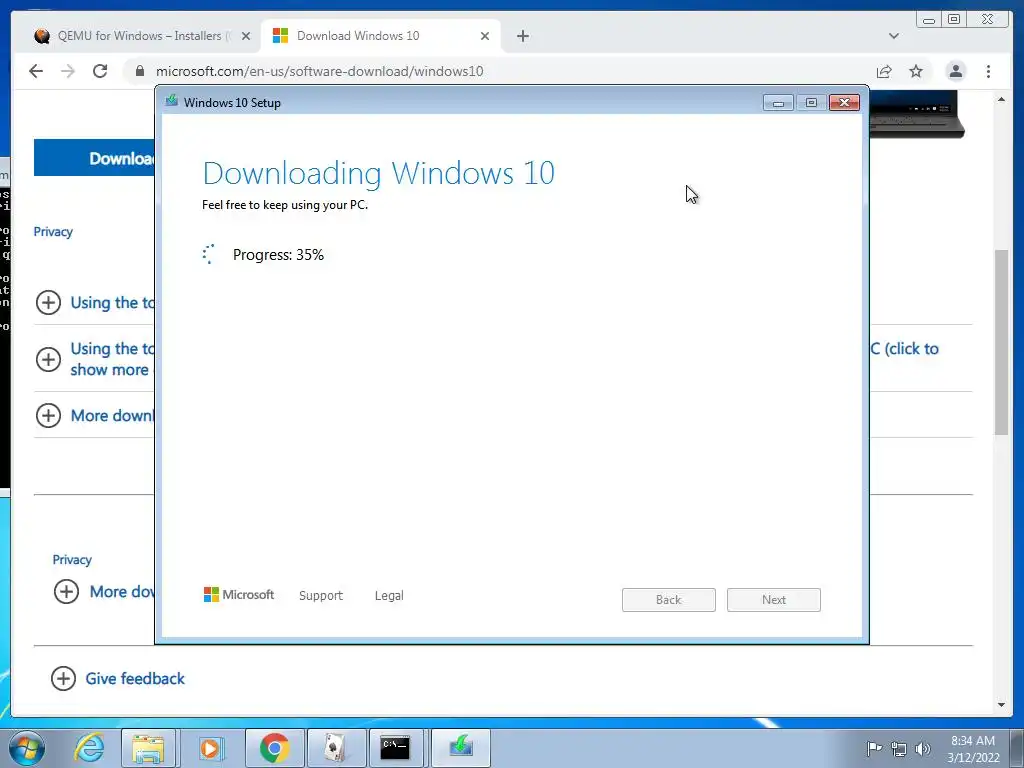The image size is (1024, 768).
Task: Minimize the Windows 10 Setup window
Action: click(778, 103)
